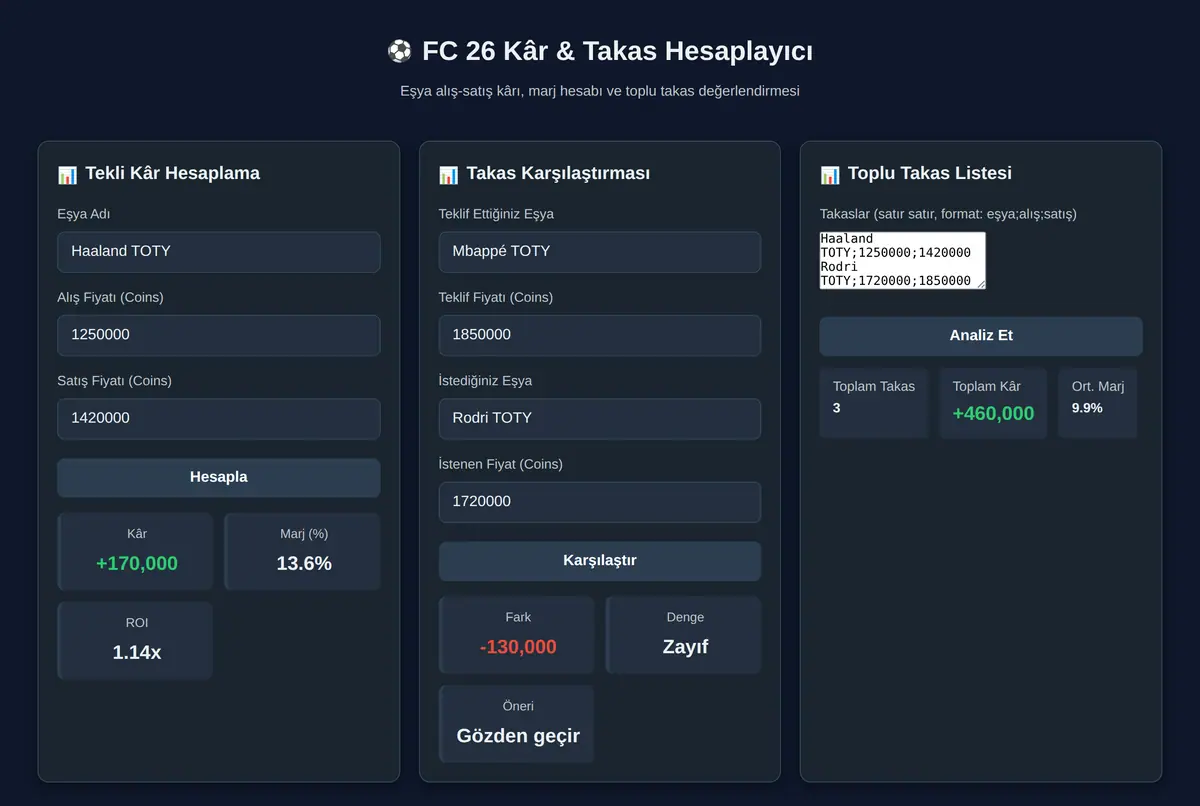This screenshot has height=806, width=1200.
Task: Focus the Alış Fiyatı field showing 1250000
Action: pyautogui.click(x=219, y=335)
